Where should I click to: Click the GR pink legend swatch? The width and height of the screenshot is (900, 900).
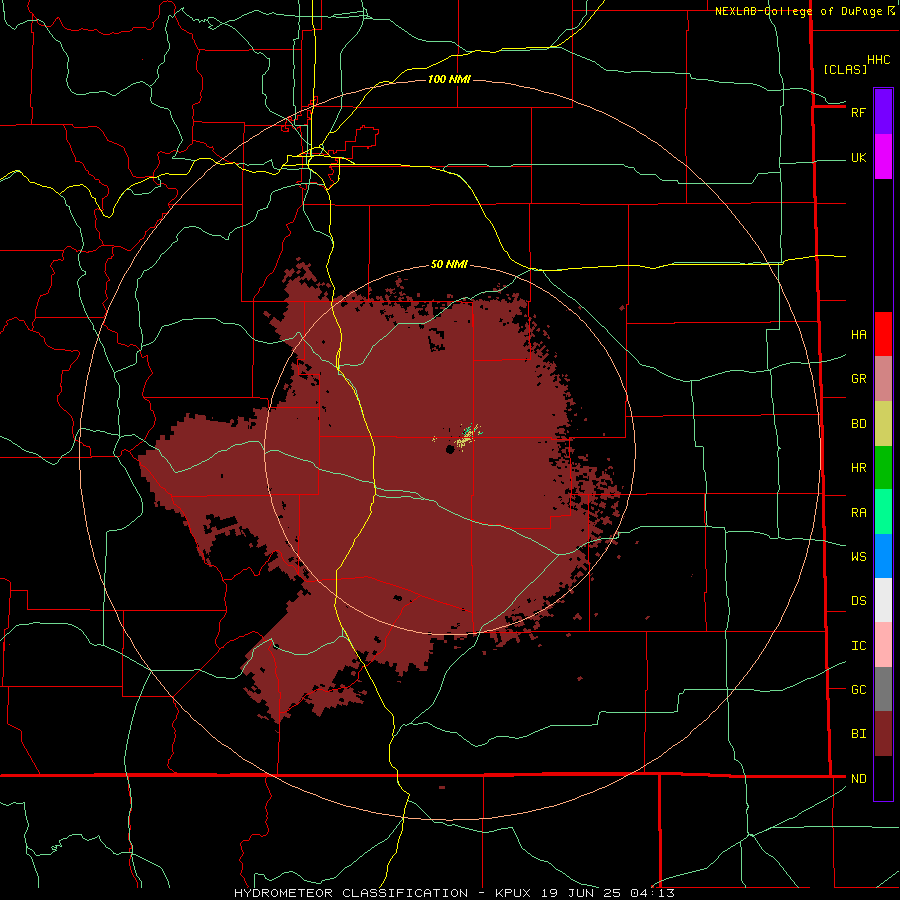[883, 379]
